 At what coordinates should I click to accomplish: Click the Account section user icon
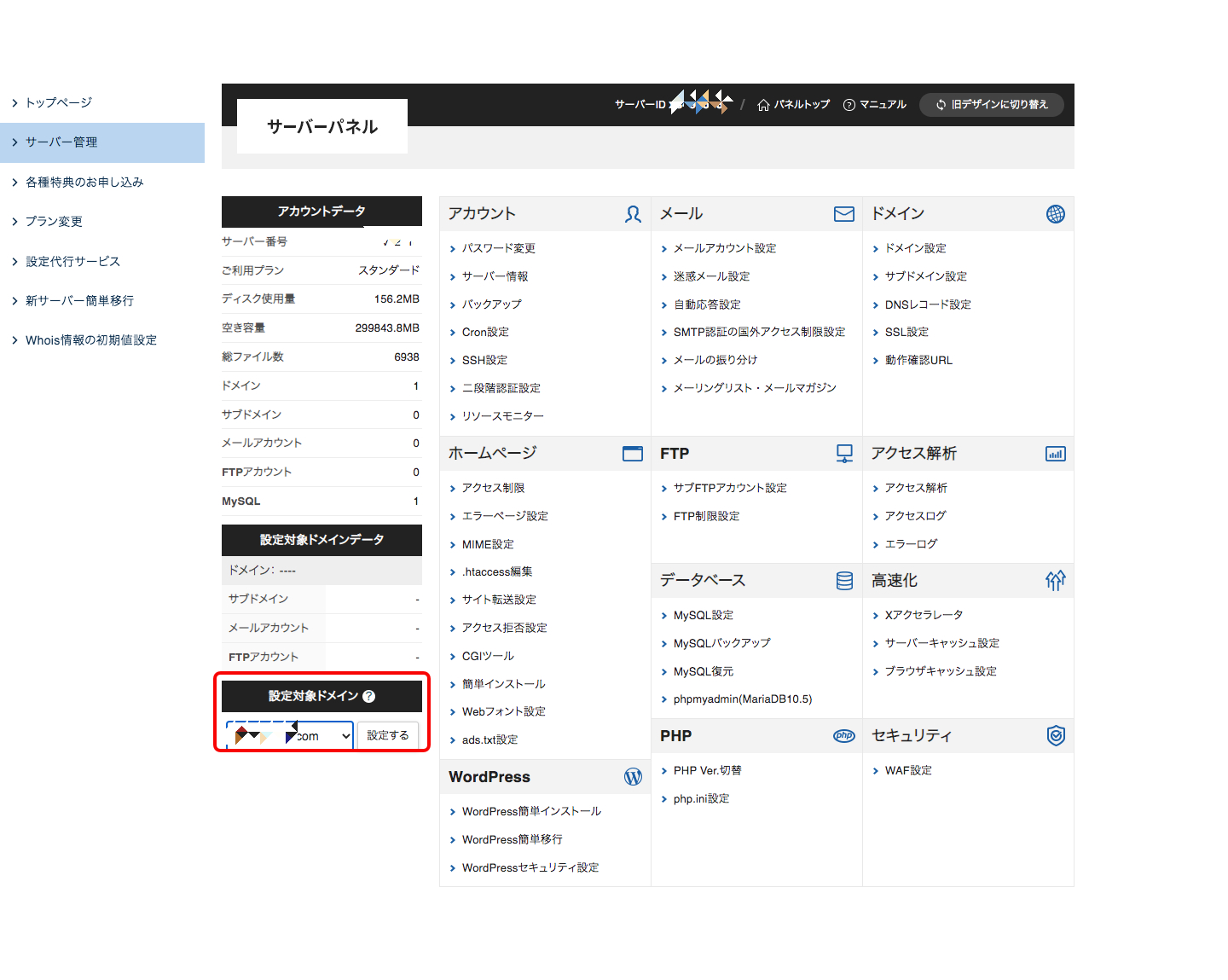(633, 214)
